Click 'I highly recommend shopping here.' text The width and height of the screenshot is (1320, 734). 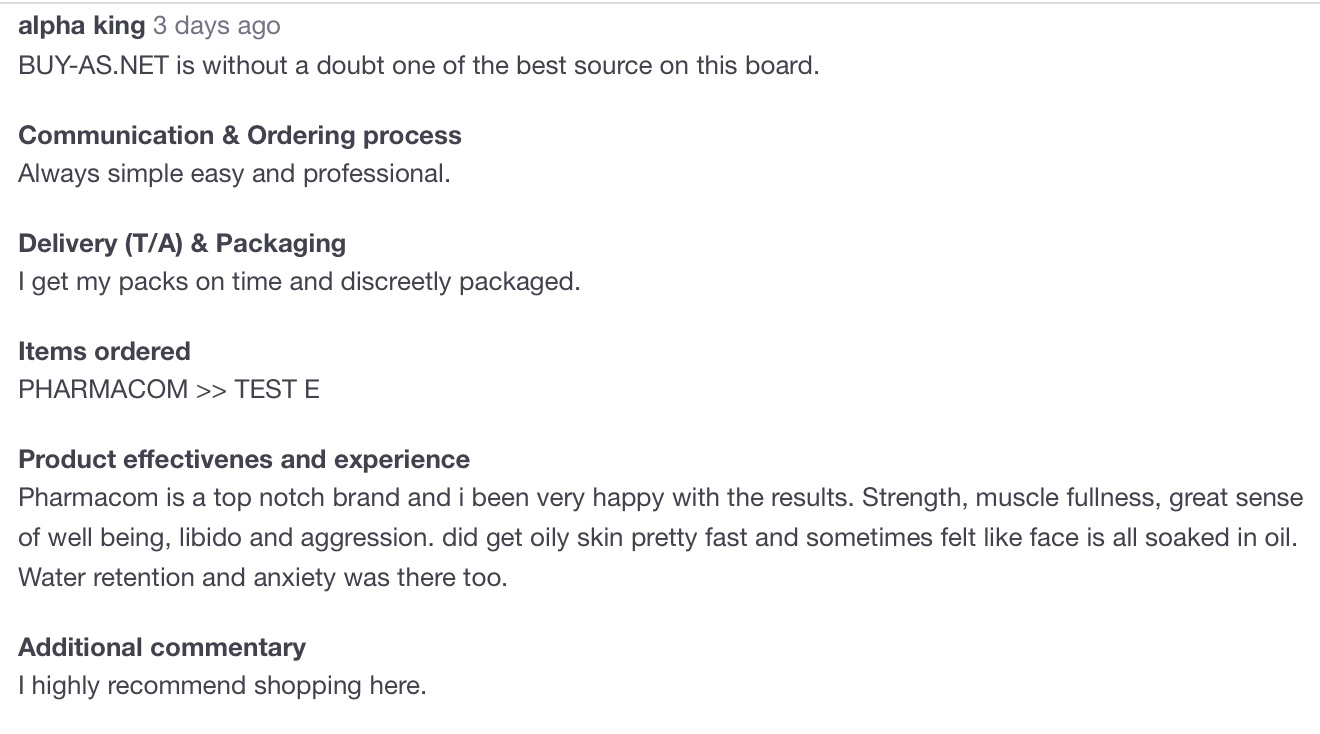tap(222, 686)
